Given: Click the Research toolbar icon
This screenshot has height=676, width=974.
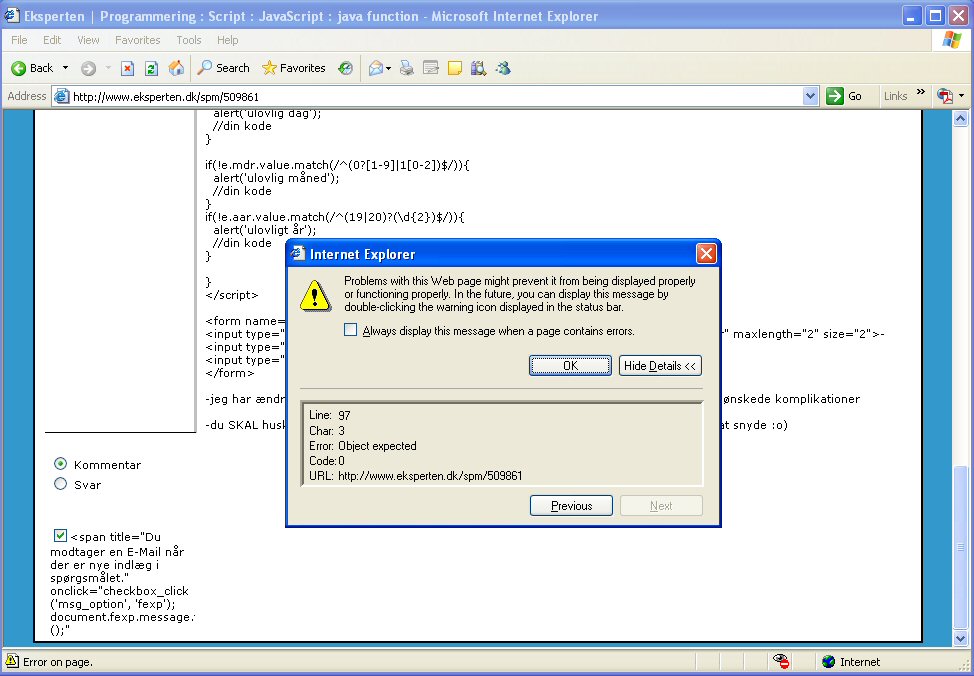Looking at the screenshot, I should coord(478,68).
